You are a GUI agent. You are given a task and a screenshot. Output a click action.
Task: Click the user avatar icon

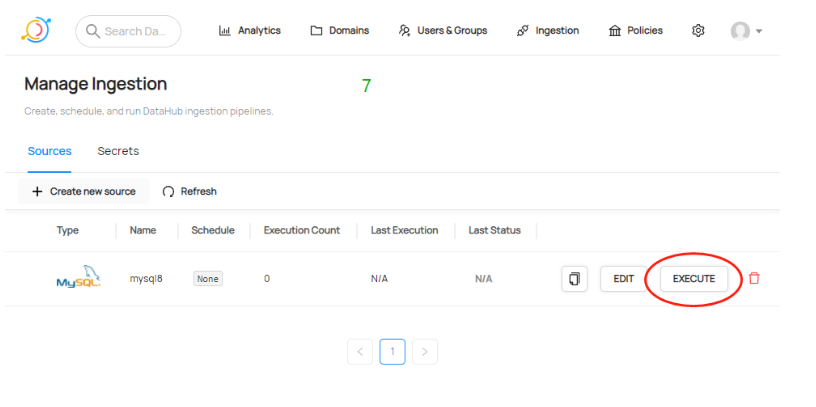(x=740, y=31)
